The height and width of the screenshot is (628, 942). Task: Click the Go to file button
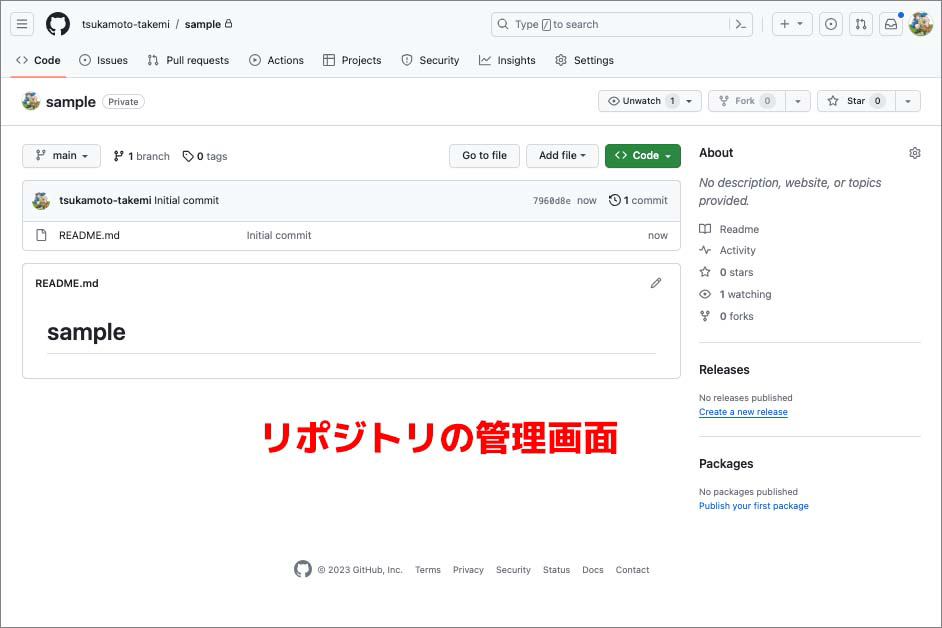coord(484,156)
